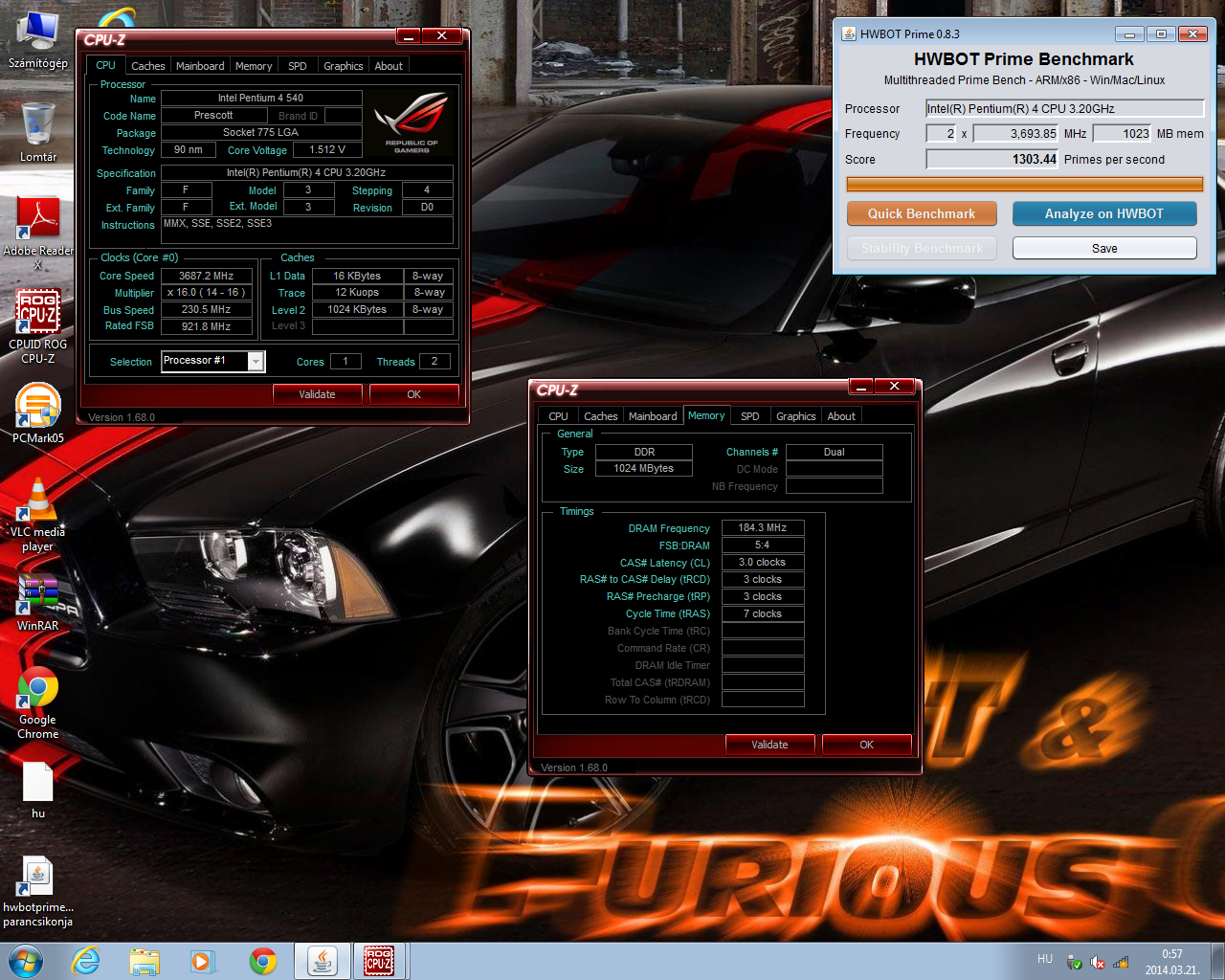Launch Google Chrome desktop shortcut
The width and height of the screenshot is (1225, 980).
pyautogui.click(x=38, y=702)
